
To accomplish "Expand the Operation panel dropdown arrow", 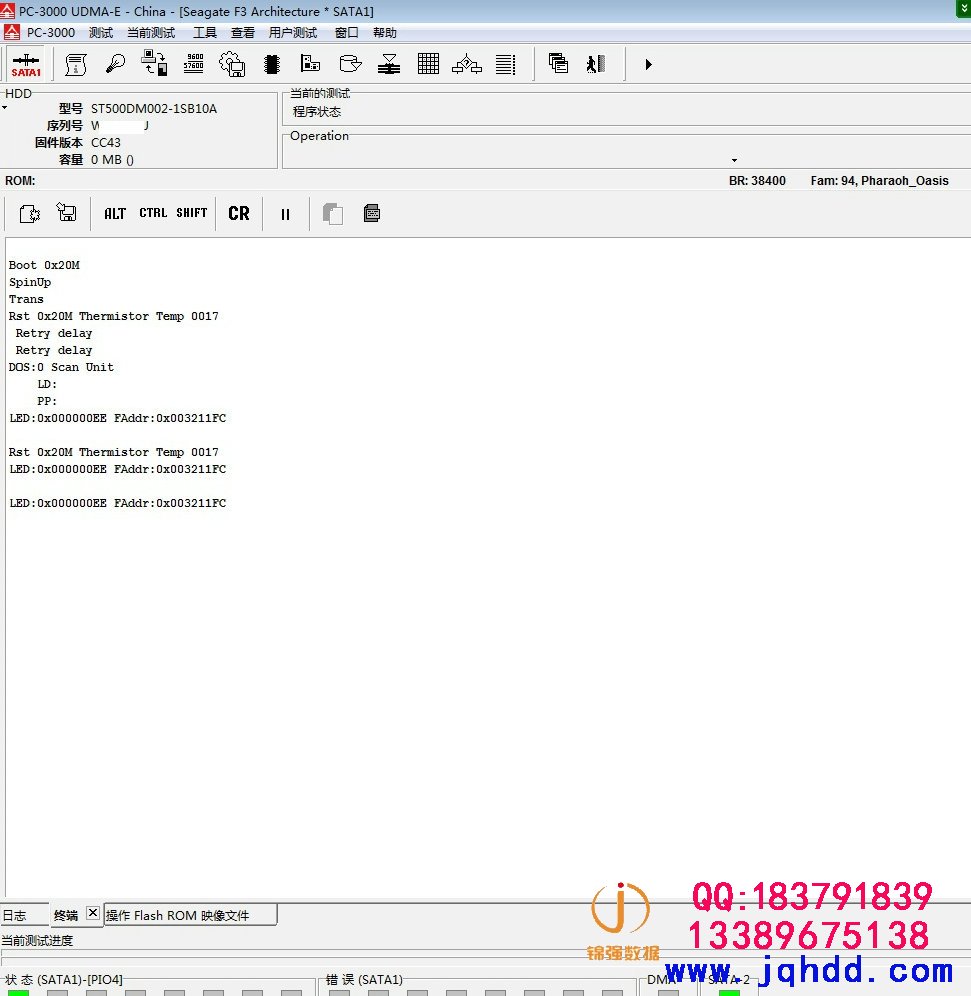I will [x=734, y=160].
